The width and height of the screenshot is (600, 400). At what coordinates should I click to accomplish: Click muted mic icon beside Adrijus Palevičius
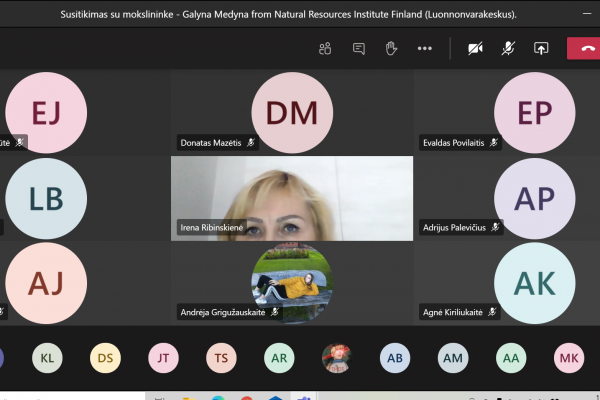pyautogui.click(x=495, y=227)
